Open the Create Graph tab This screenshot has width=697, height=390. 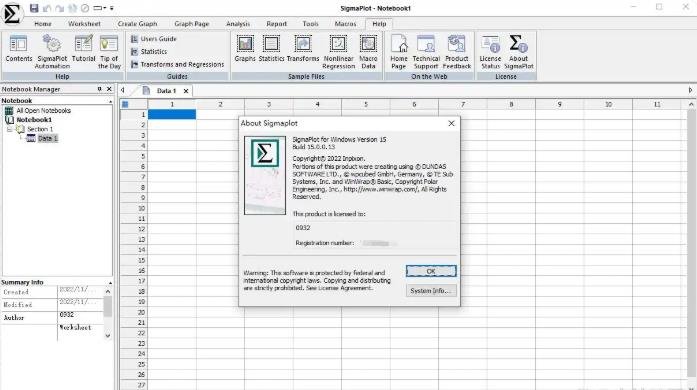[x=137, y=24]
